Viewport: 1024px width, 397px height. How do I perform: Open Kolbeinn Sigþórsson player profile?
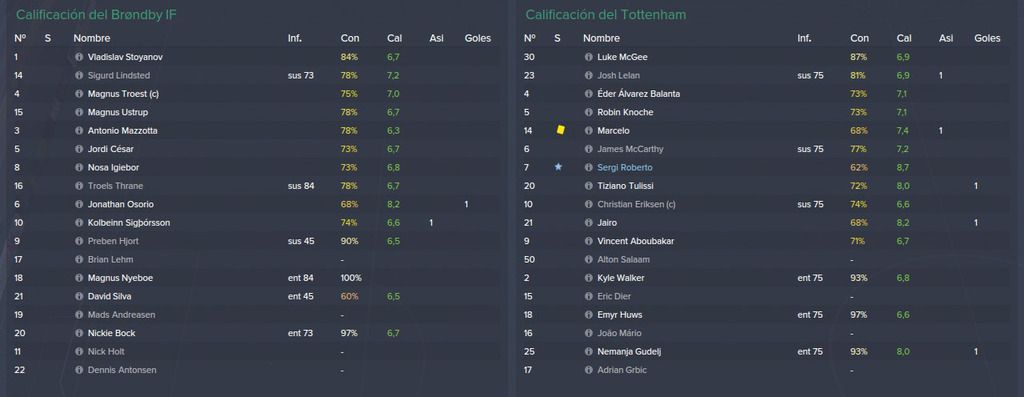pos(129,223)
